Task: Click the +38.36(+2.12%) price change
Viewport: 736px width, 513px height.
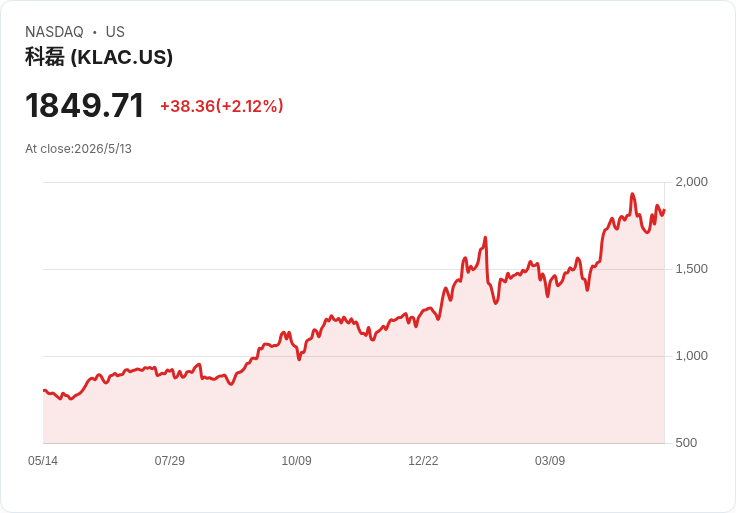Action: [x=222, y=106]
